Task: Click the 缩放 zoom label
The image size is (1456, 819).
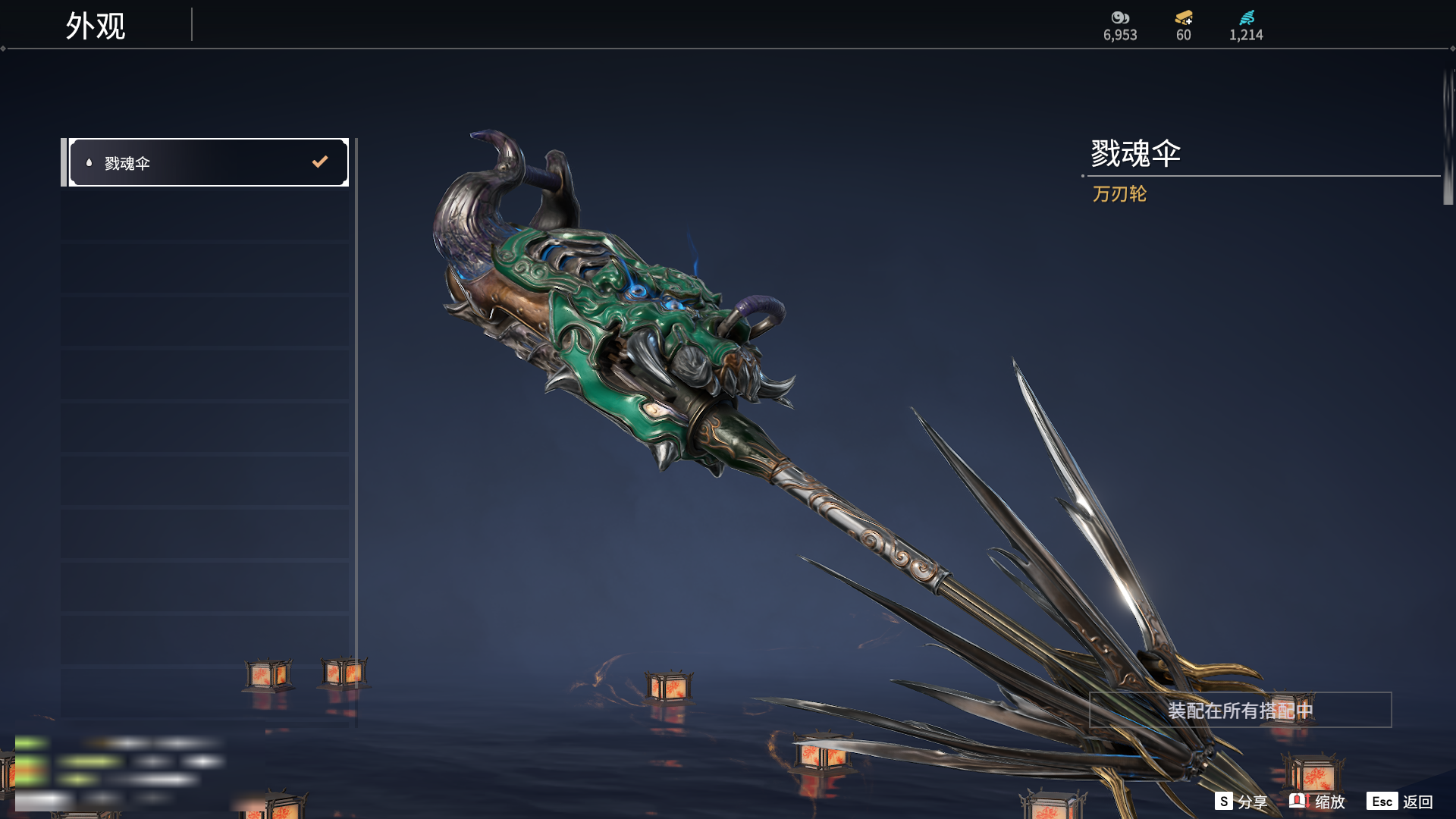Action: (x=1330, y=802)
